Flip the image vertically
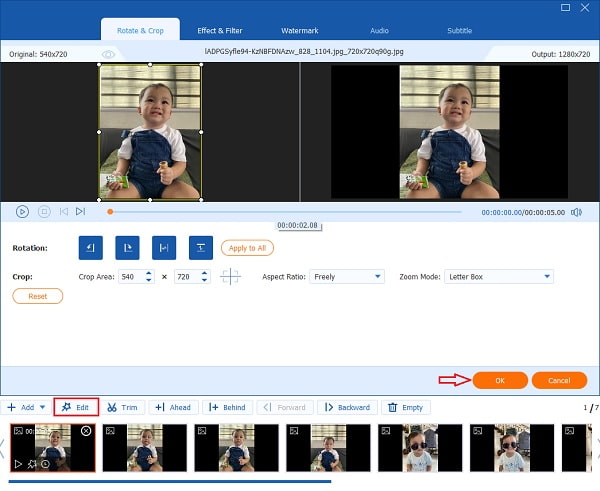 201,248
